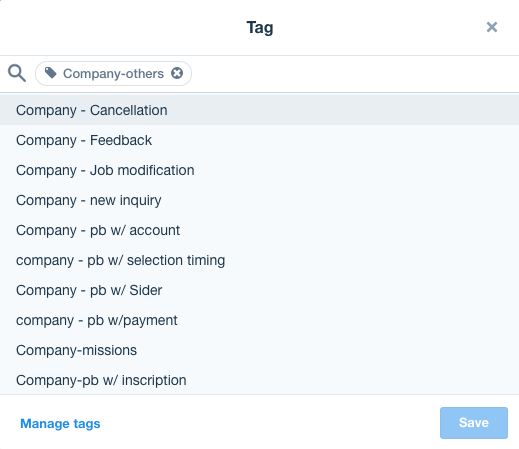The width and height of the screenshot is (519, 449).
Task: Select Company - Feedback tag
Action: (x=259, y=140)
